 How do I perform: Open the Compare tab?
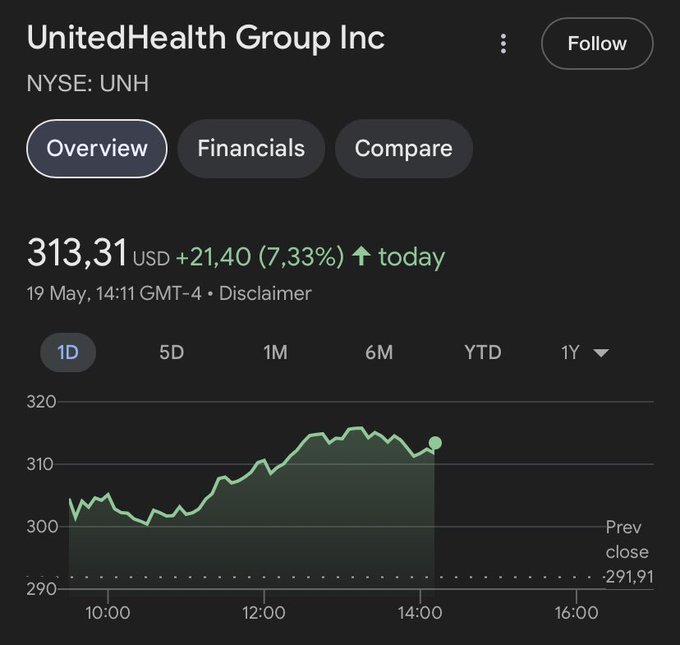[x=403, y=148]
